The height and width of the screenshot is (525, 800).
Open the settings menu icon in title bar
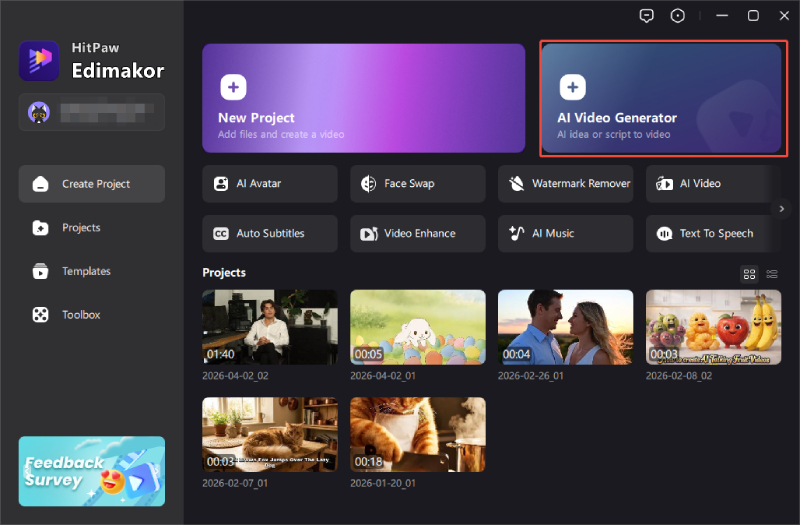[678, 16]
